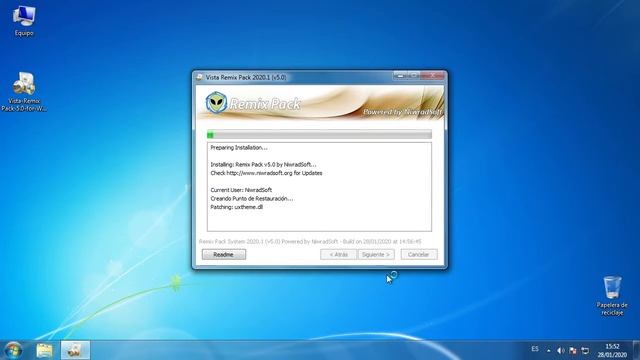Image resolution: width=640 pixels, height=360 pixels.
Task: Show hidden system tray icons
Action: (549, 351)
